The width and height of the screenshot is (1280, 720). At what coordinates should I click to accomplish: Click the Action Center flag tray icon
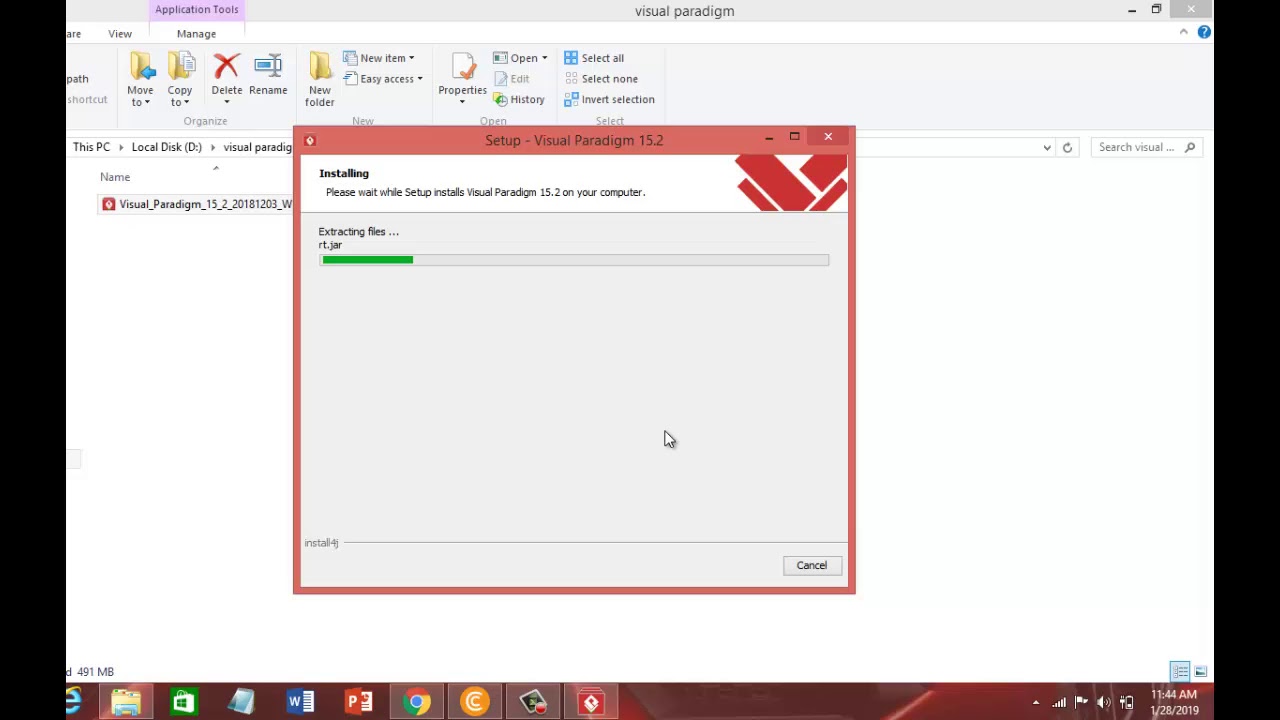[x=1081, y=703]
